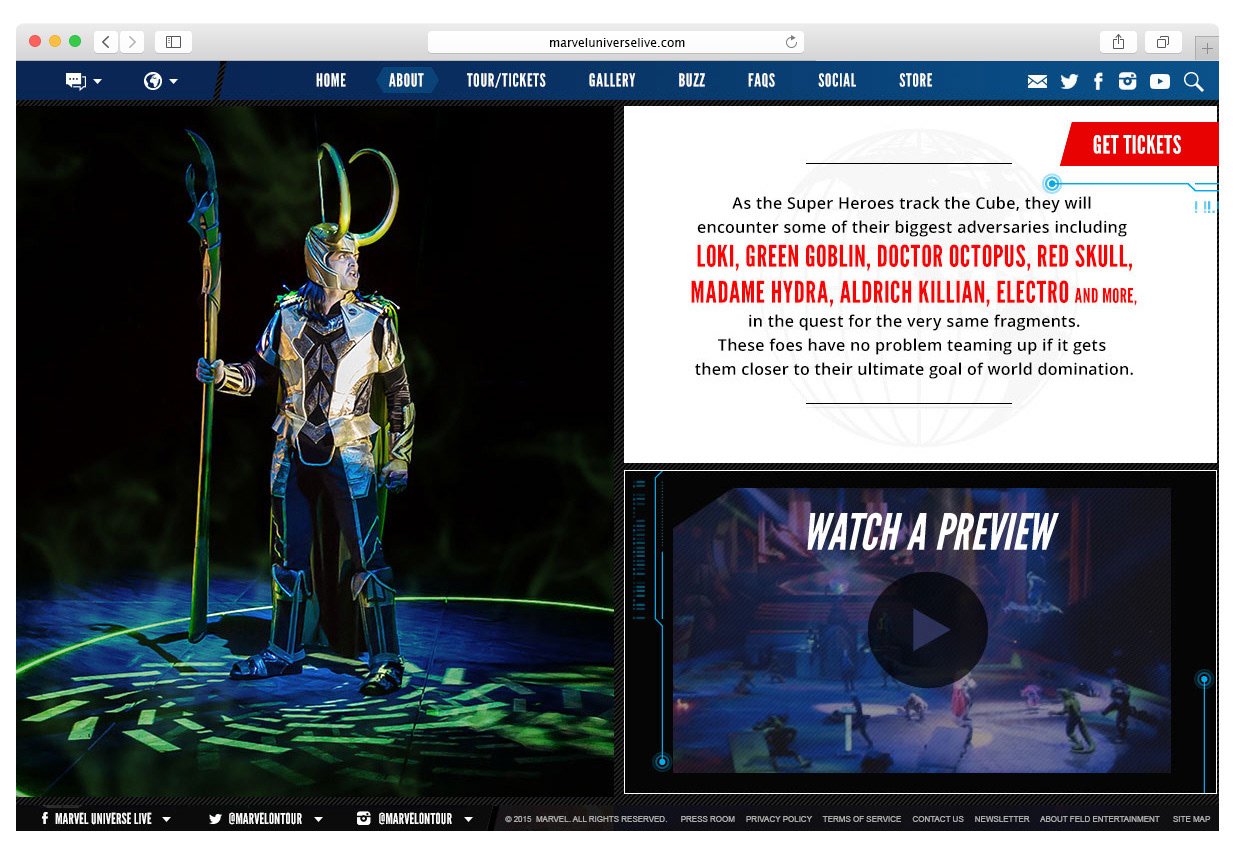Open the TOUR/TICKETS menu item
This screenshot has width=1241, height=853.
pyautogui.click(x=506, y=81)
